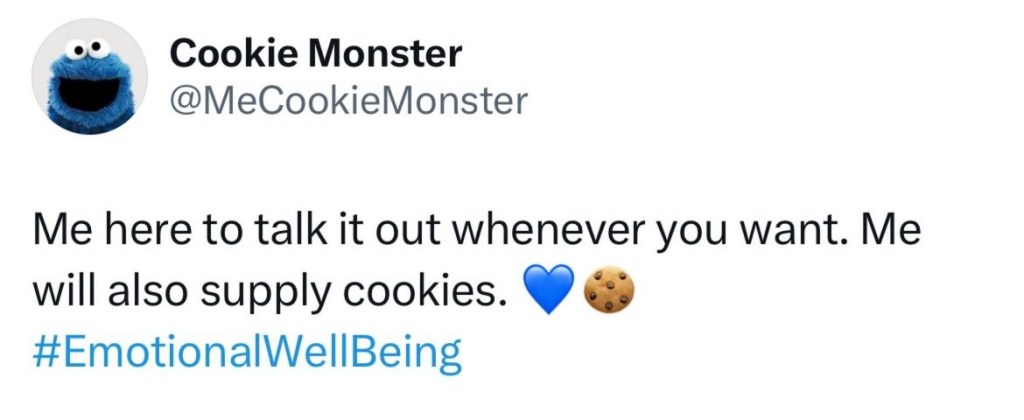The width and height of the screenshot is (1024, 420).
Task: Click the blue heart emoji
Action: click(x=549, y=290)
